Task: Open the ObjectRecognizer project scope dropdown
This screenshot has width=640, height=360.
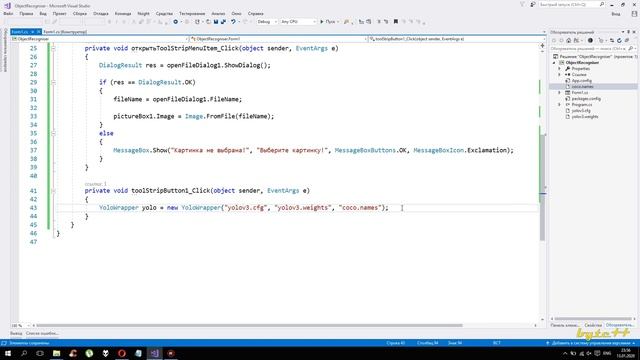Action: (x=100, y=39)
